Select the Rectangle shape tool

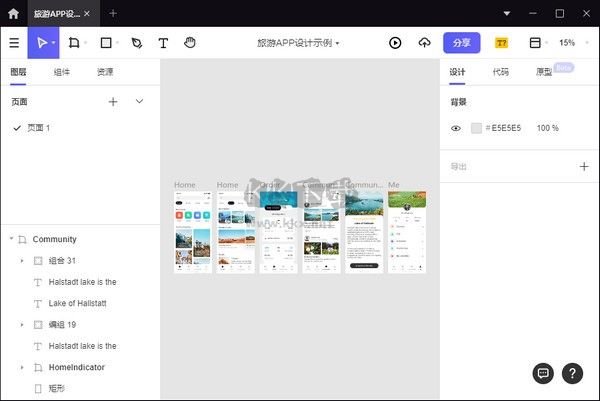(106, 43)
